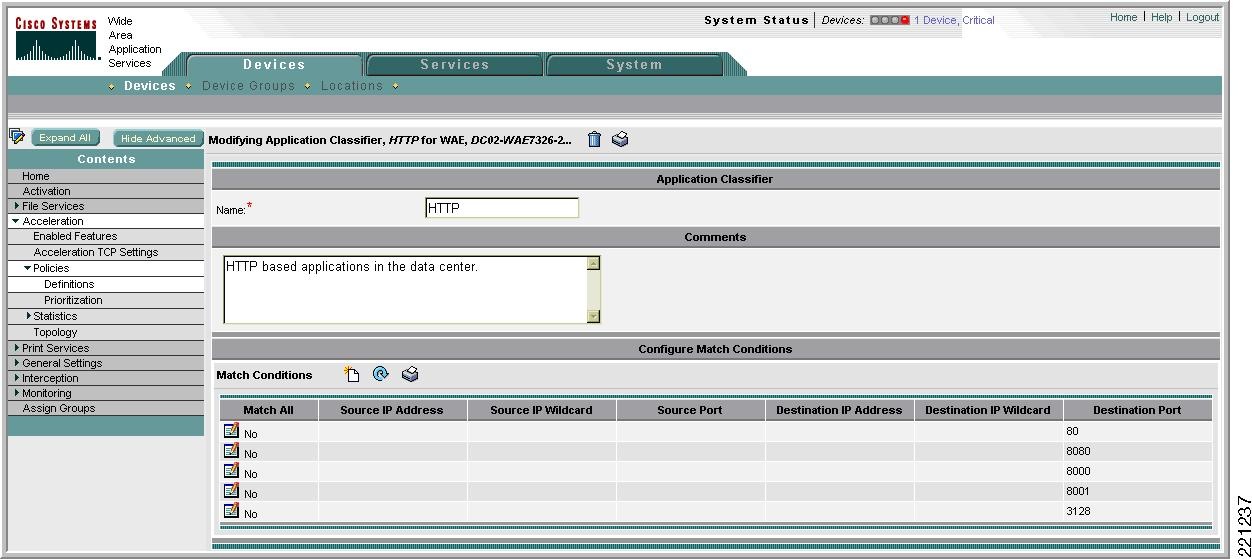Create a new match condition

(x=351, y=374)
